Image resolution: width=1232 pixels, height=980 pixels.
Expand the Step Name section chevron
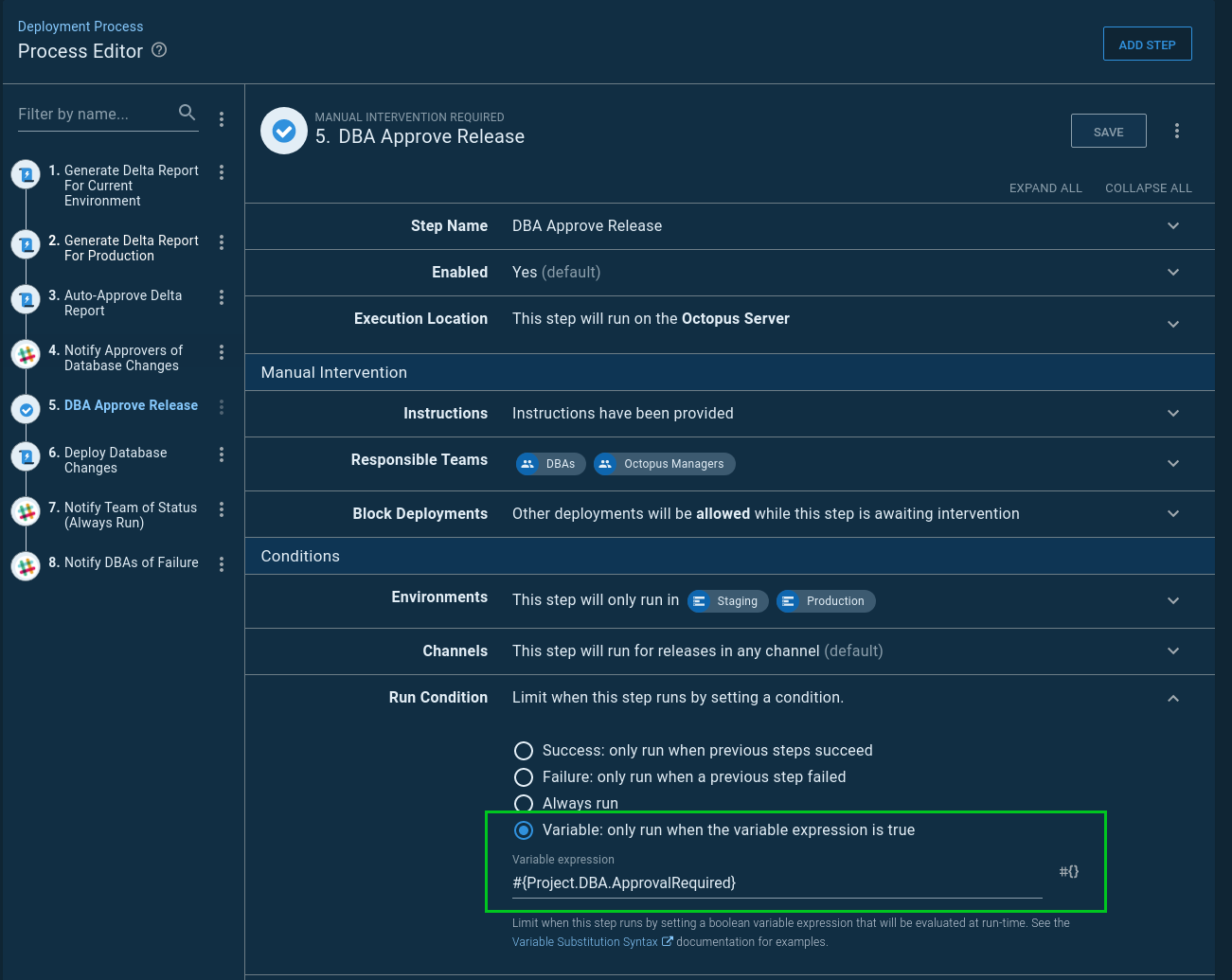[x=1173, y=226]
